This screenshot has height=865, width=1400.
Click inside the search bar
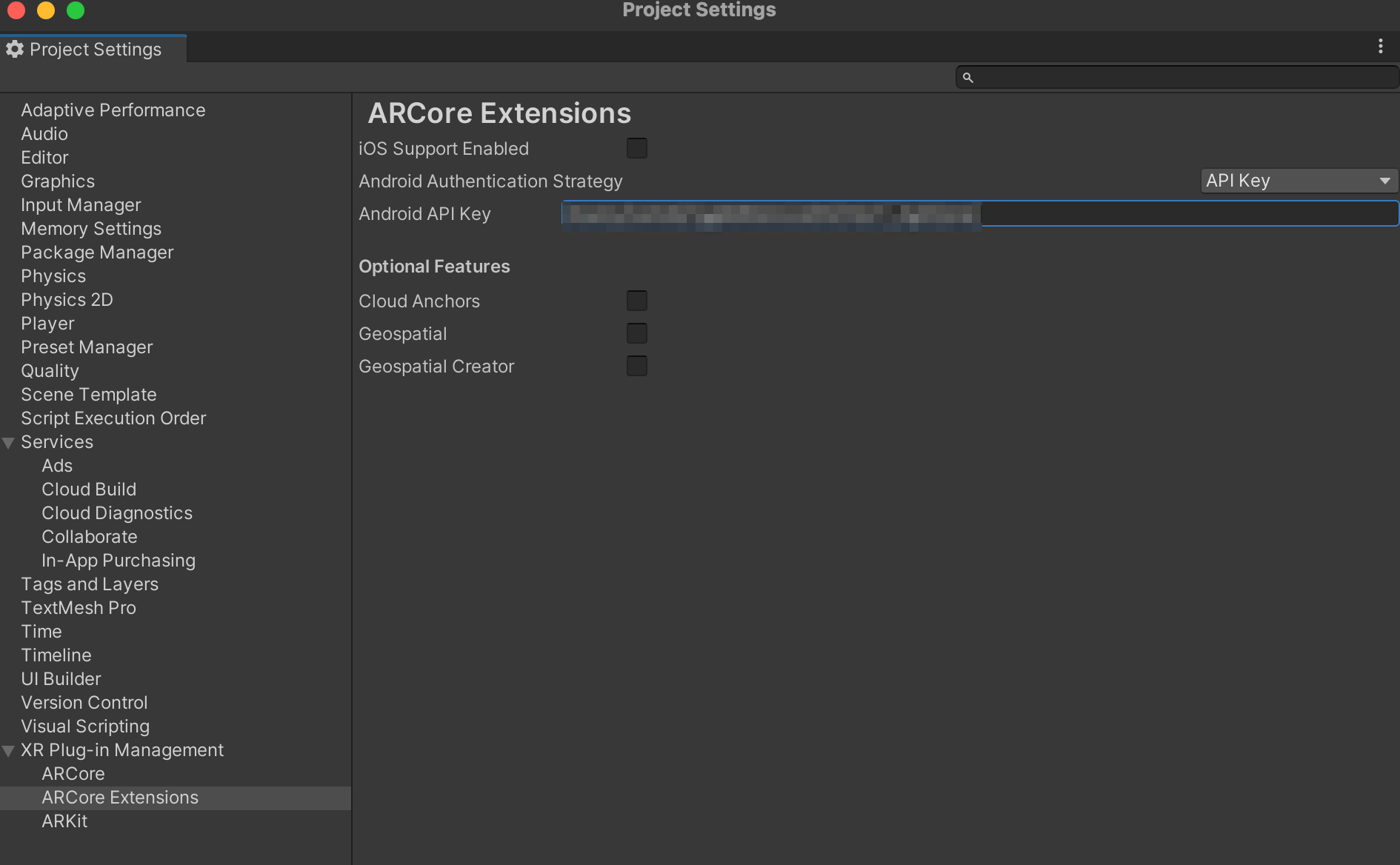point(1178,77)
